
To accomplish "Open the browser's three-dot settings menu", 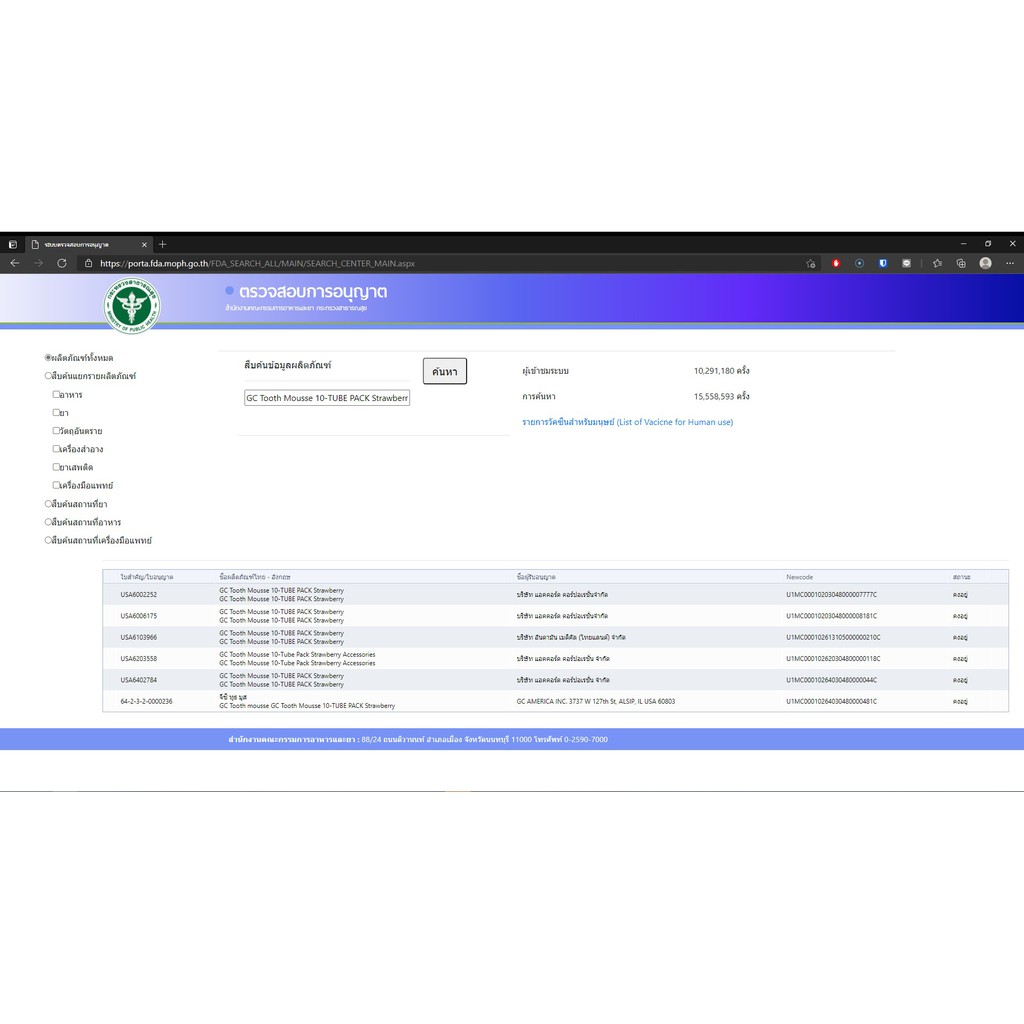I will pyautogui.click(x=1009, y=263).
